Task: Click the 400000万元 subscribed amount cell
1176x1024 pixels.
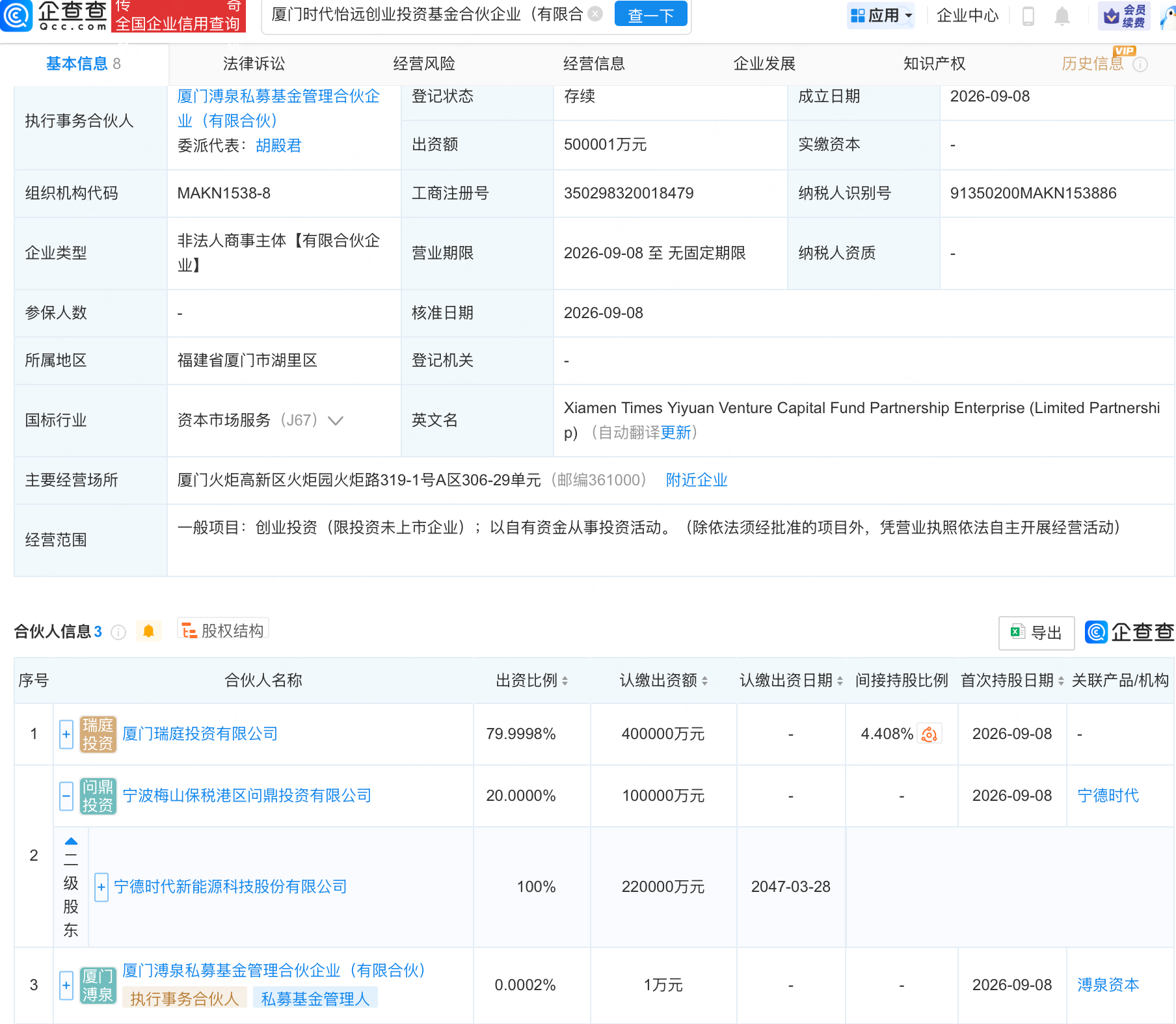Action: 663,734
